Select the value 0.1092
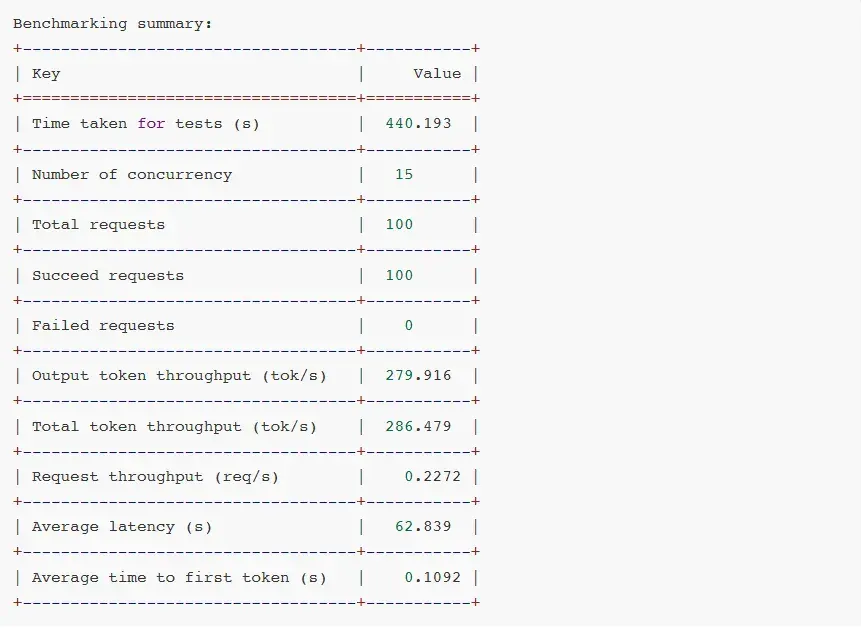Image resolution: width=861 pixels, height=628 pixels. pos(433,577)
